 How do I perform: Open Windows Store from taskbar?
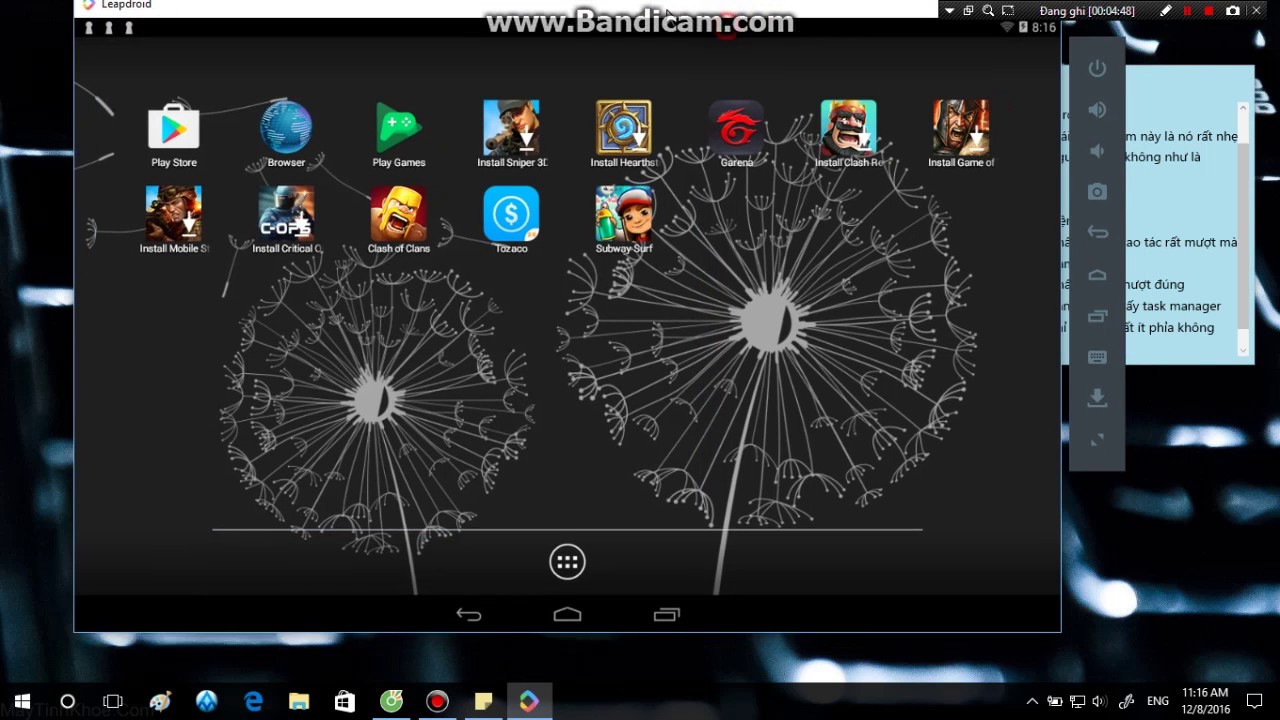[345, 701]
